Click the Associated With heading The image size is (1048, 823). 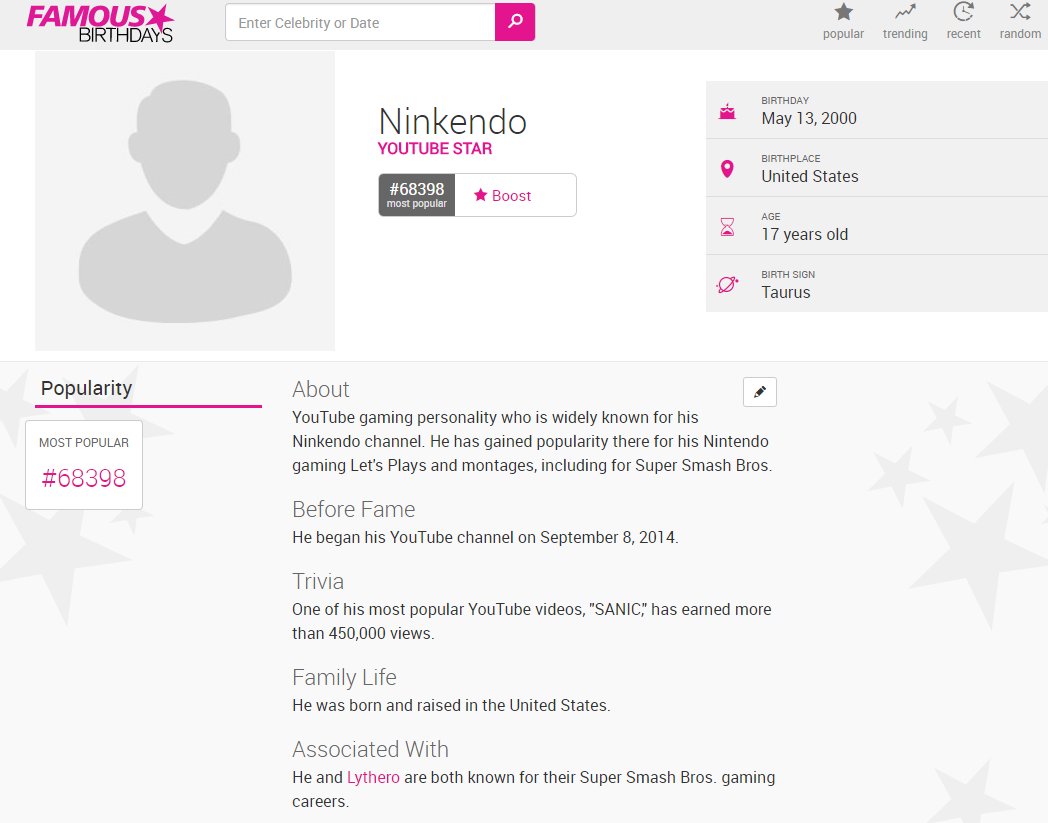coord(370,749)
